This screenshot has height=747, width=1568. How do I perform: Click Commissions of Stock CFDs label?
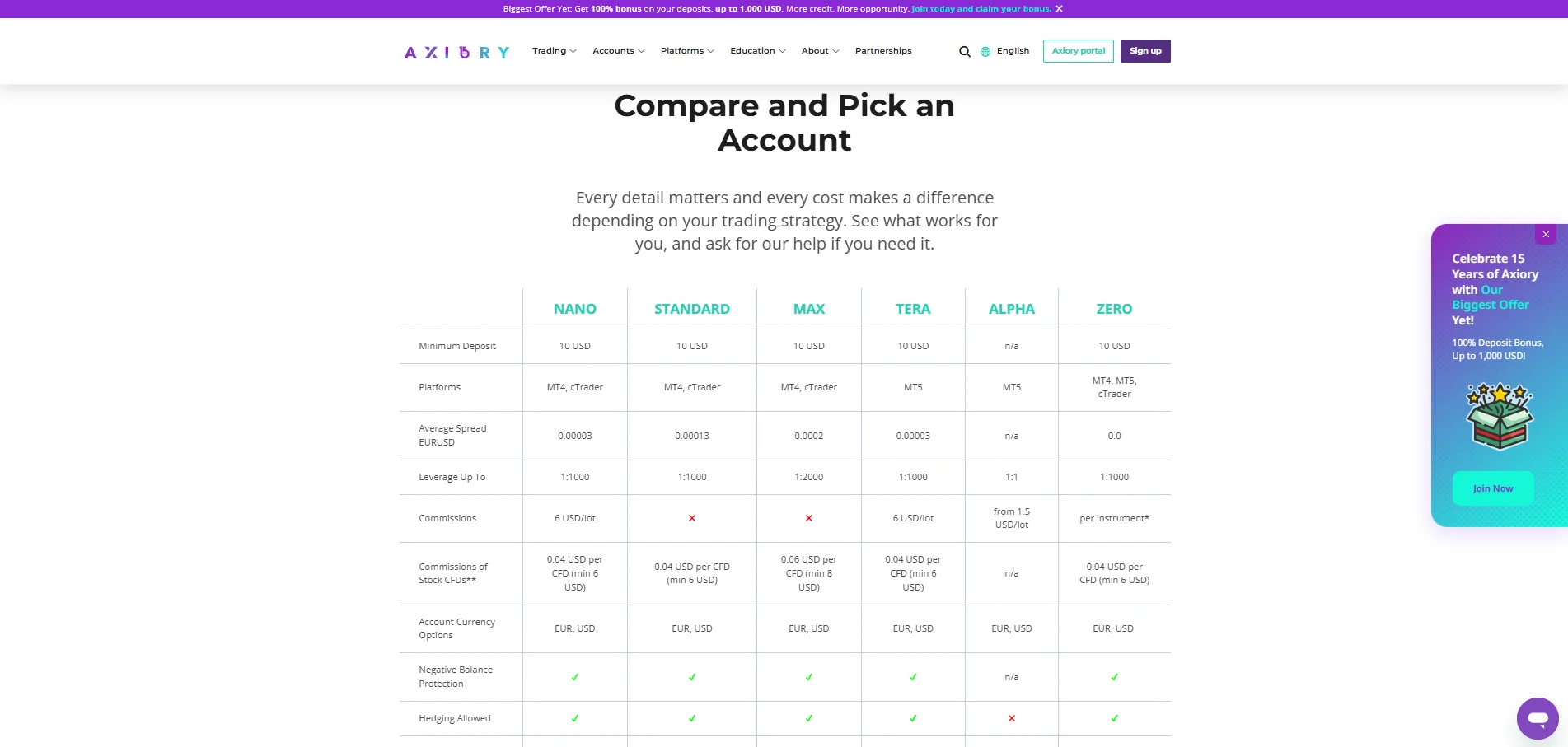(453, 573)
